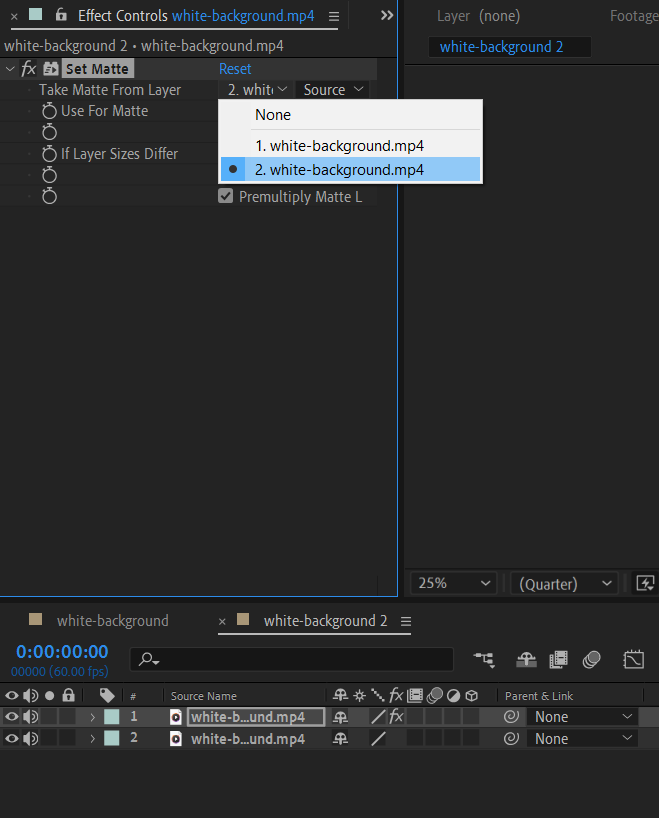
Task: Hide layer 2 video with eye icon
Action: click(11, 738)
